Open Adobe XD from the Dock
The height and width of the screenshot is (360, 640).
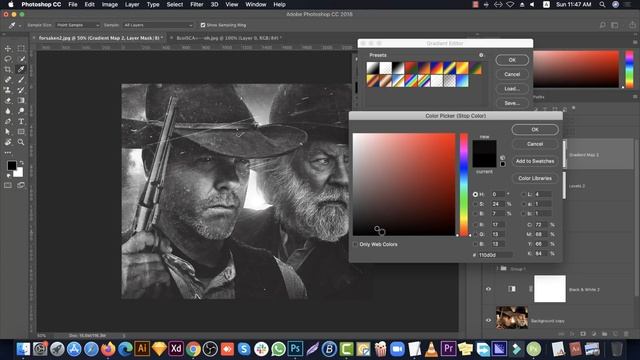point(176,349)
